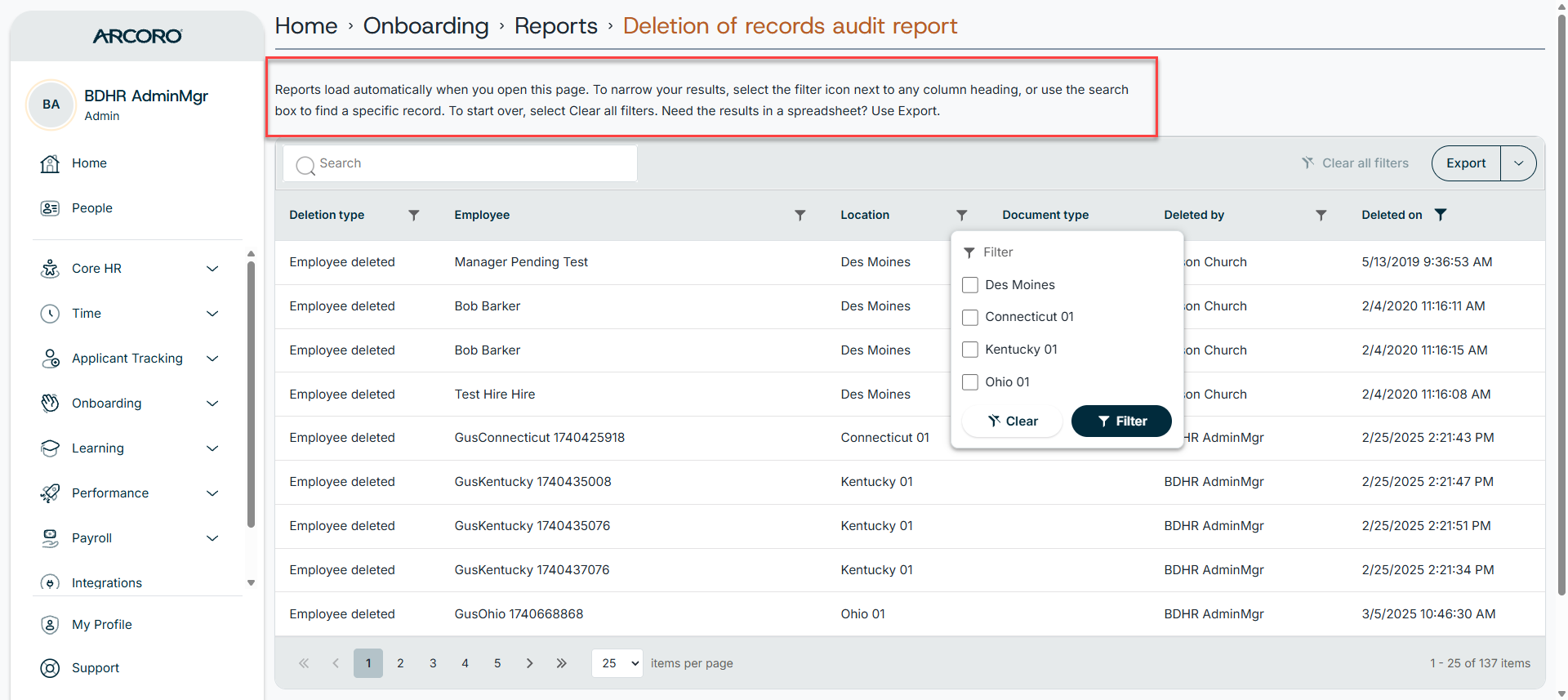This screenshot has height=700, width=1568.
Task: Check the Connecticut 01 filter checkbox
Action: (x=970, y=317)
